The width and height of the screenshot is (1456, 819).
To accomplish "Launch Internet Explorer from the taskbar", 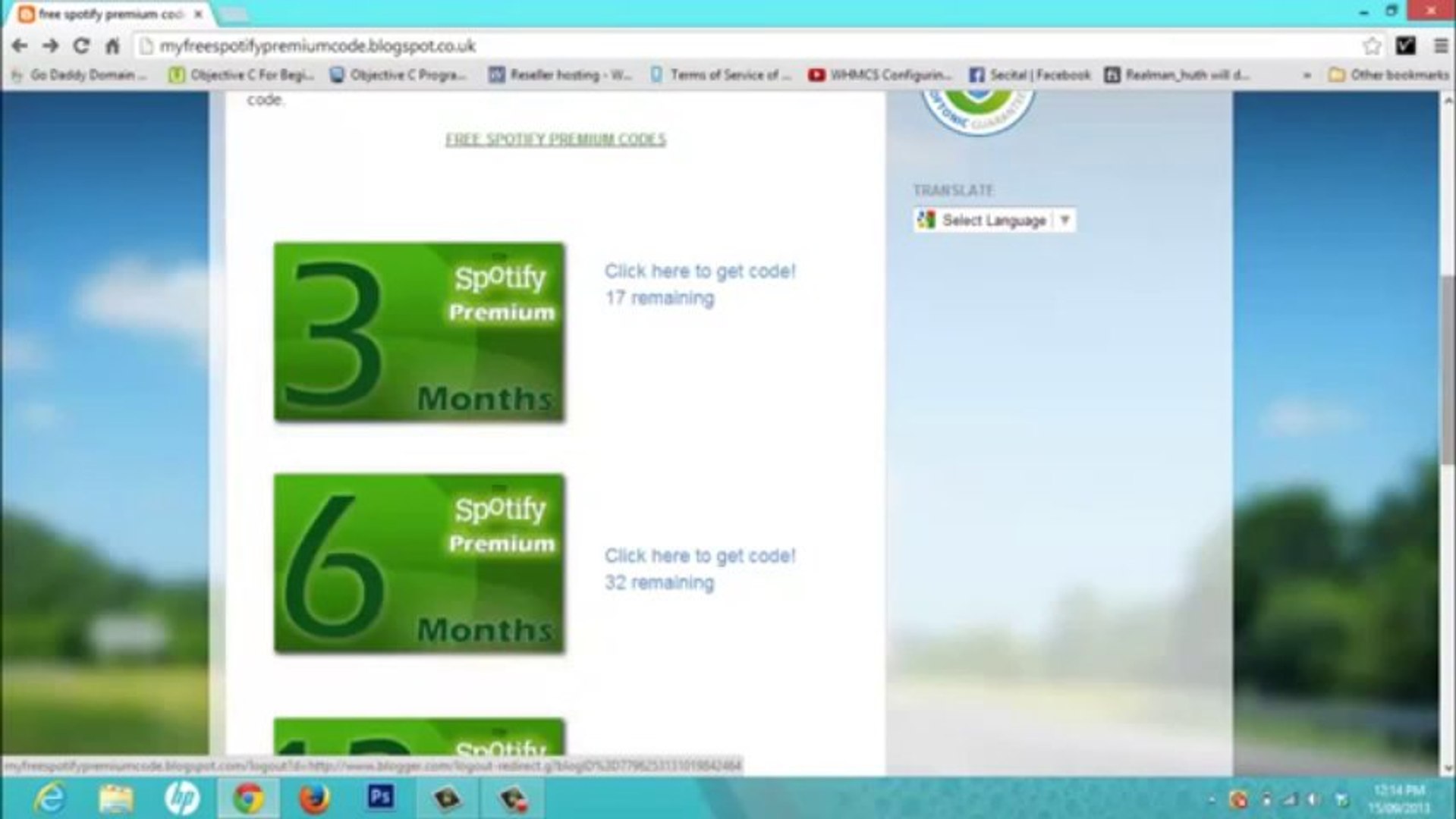I will click(x=50, y=799).
